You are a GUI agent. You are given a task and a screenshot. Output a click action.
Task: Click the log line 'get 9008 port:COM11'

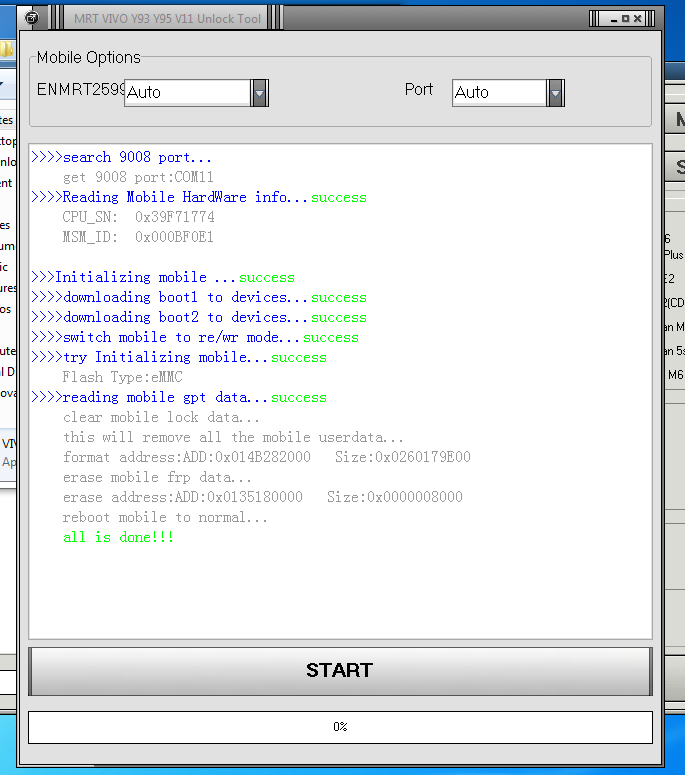coord(138,177)
